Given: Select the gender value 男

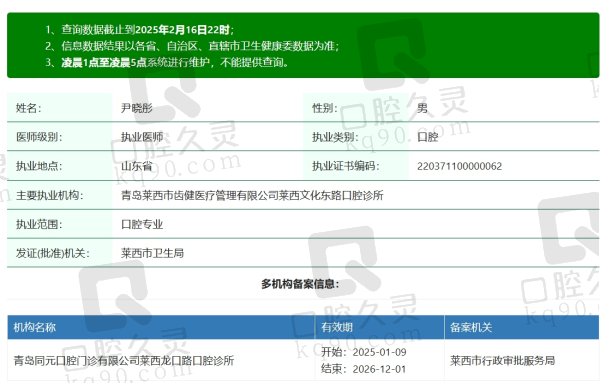Looking at the screenshot, I should tap(422, 108).
